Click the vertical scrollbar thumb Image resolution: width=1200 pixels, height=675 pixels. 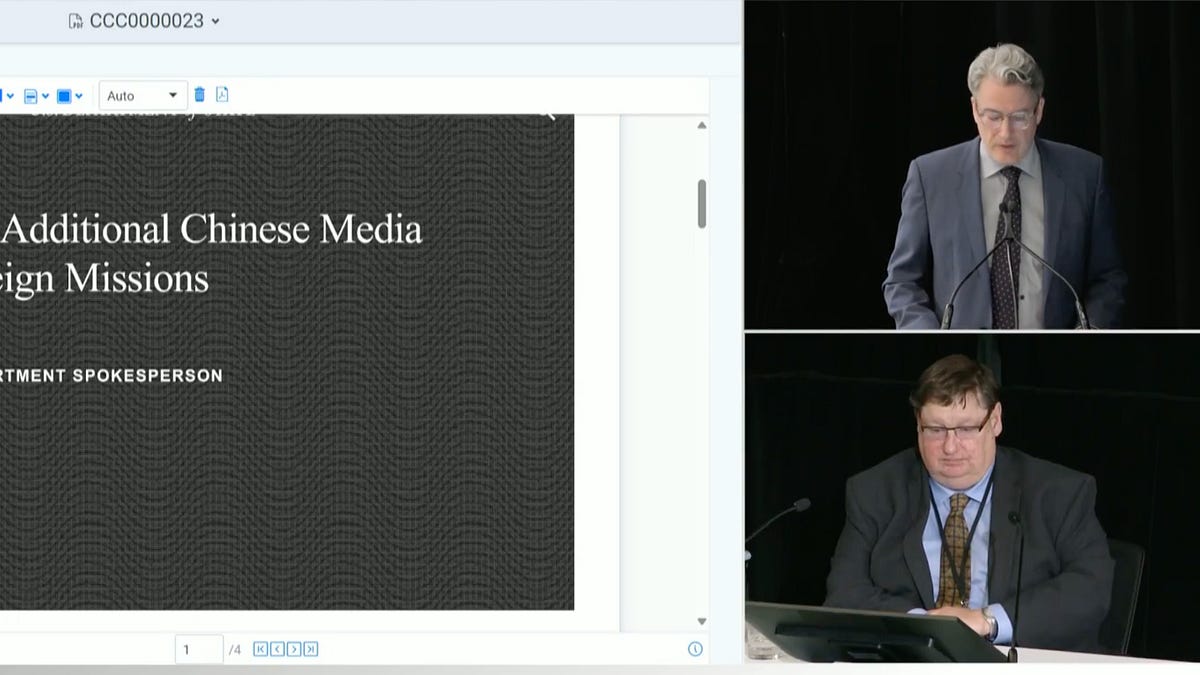[702, 204]
